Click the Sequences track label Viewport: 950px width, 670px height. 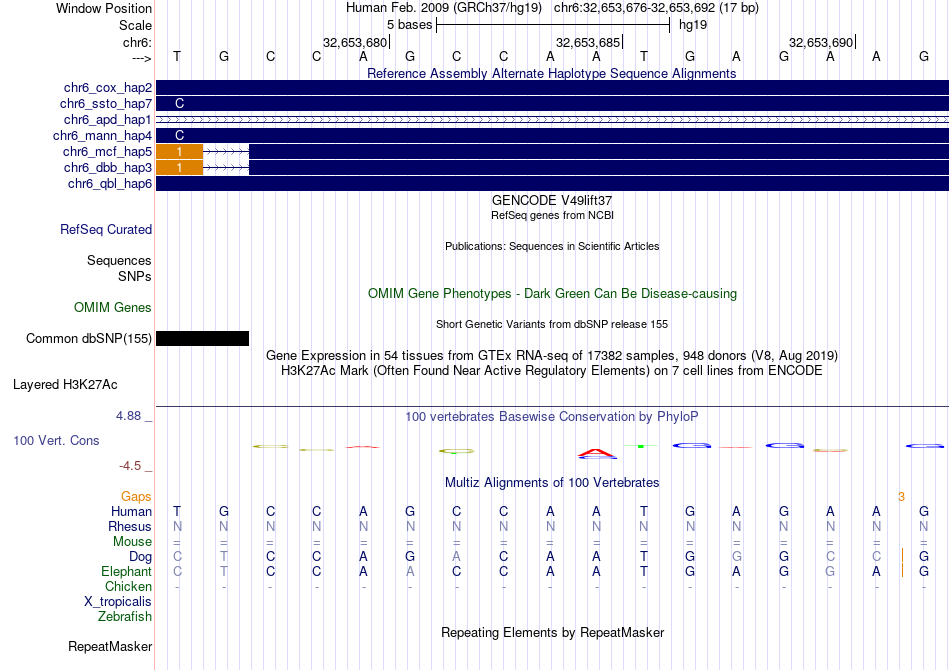coord(119,260)
